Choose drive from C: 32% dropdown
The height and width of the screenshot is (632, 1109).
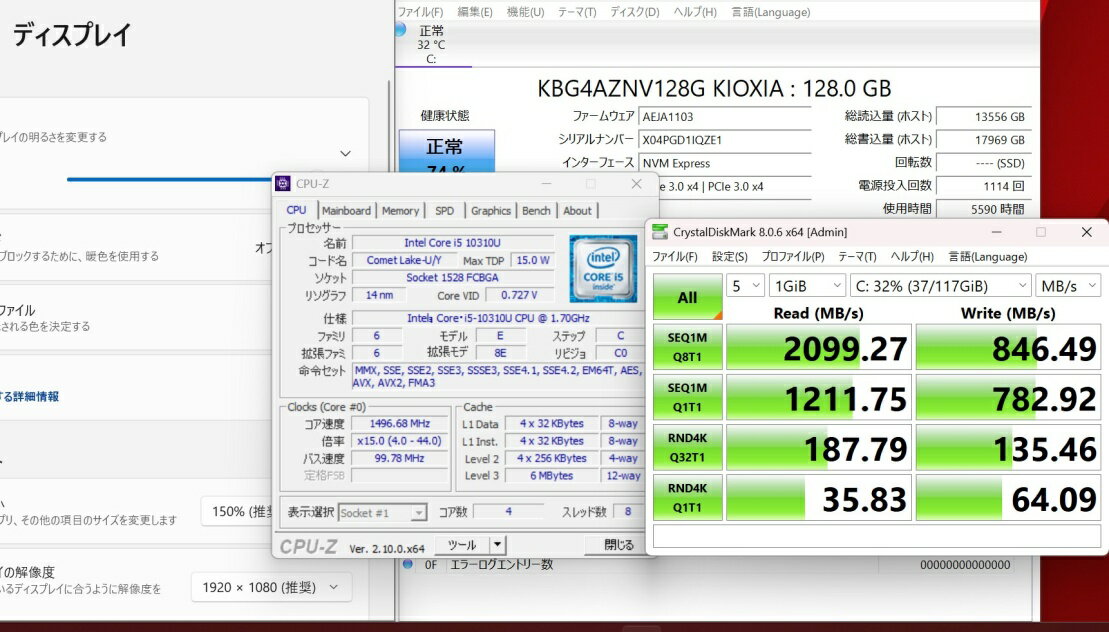point(939,286)
